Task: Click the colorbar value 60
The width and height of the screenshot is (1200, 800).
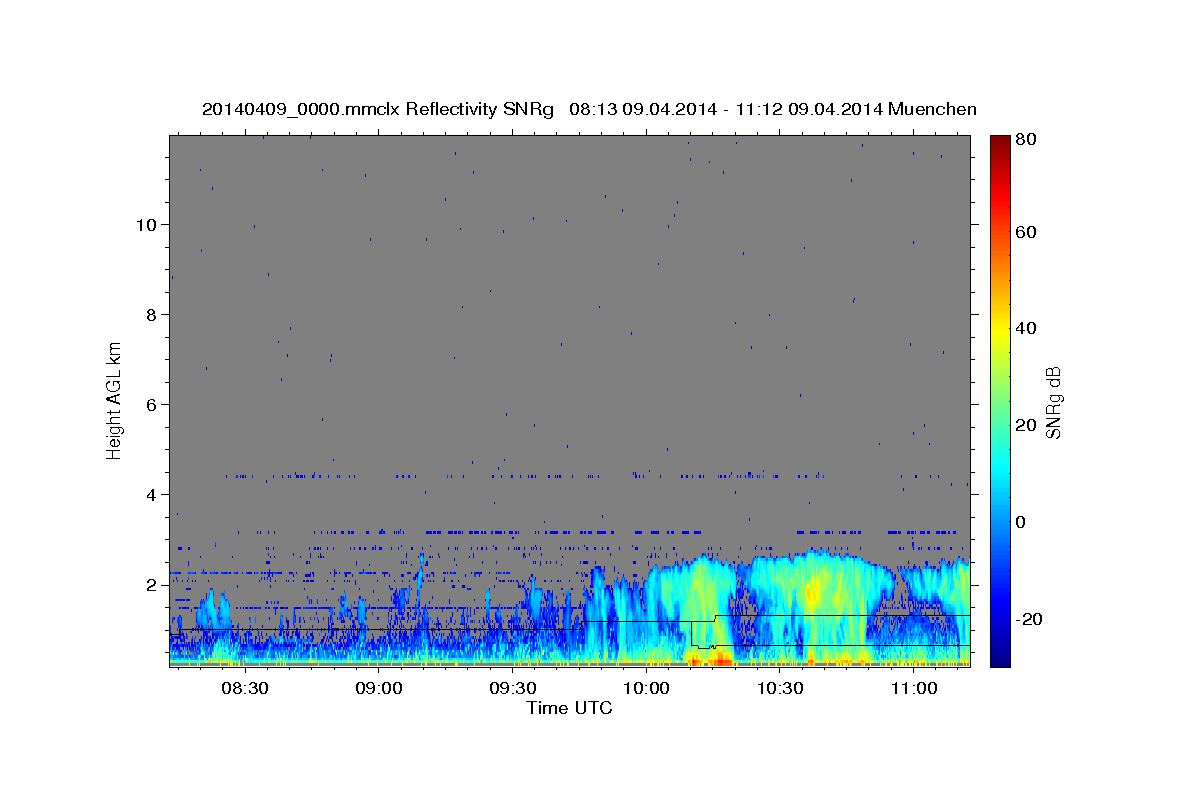Action: coord(1028,232)
